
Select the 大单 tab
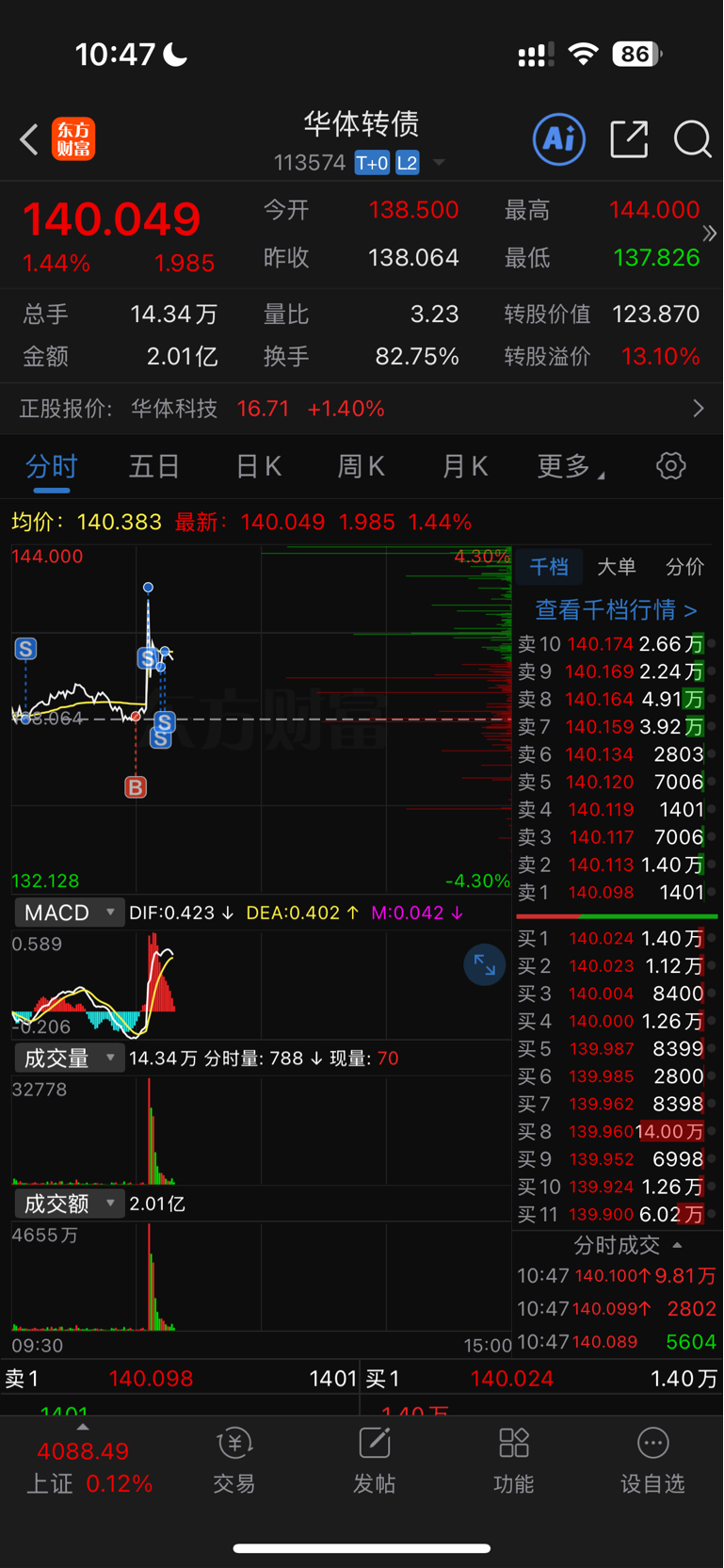point(617,567)
